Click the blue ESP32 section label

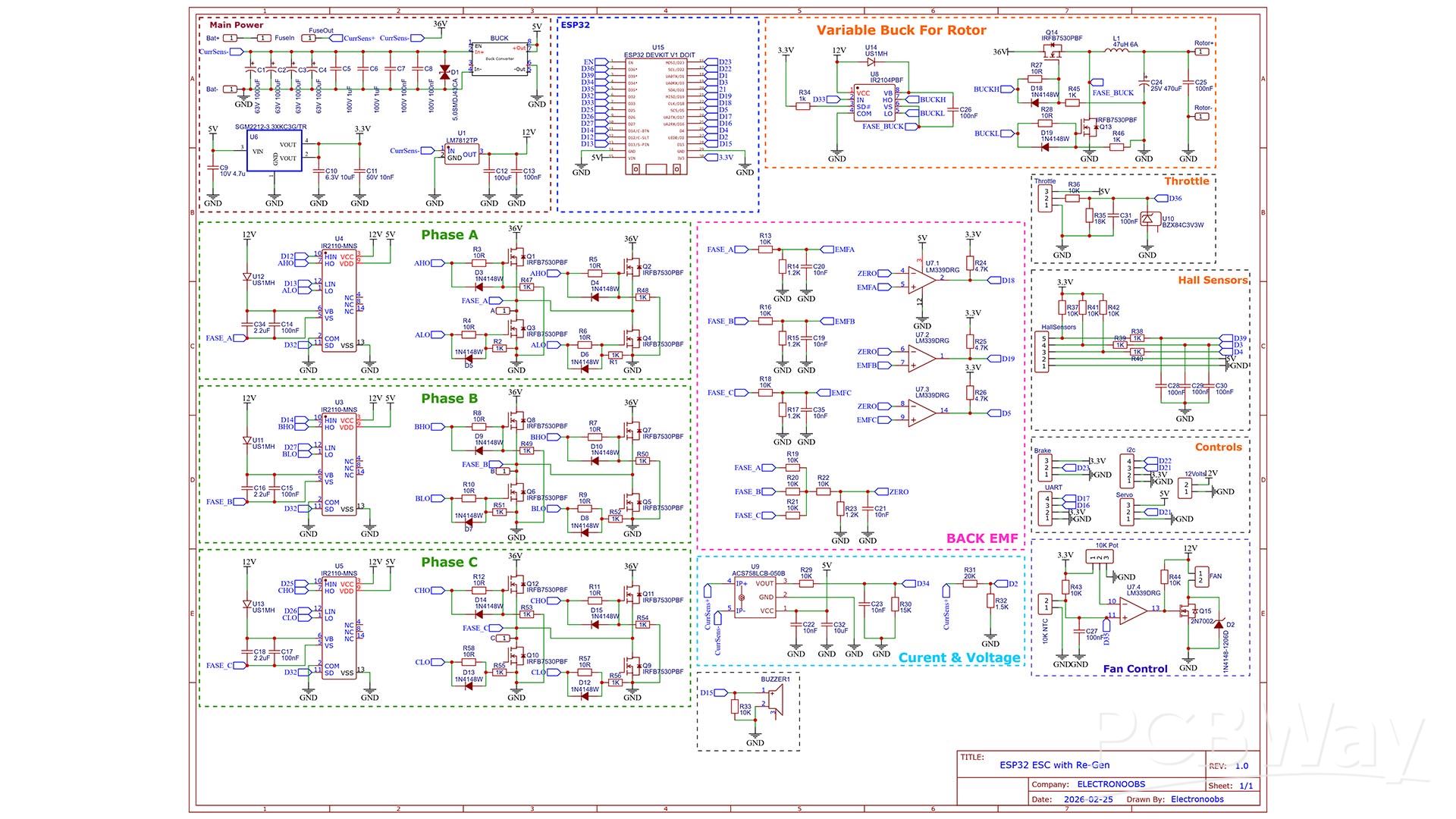pos(575,24)
